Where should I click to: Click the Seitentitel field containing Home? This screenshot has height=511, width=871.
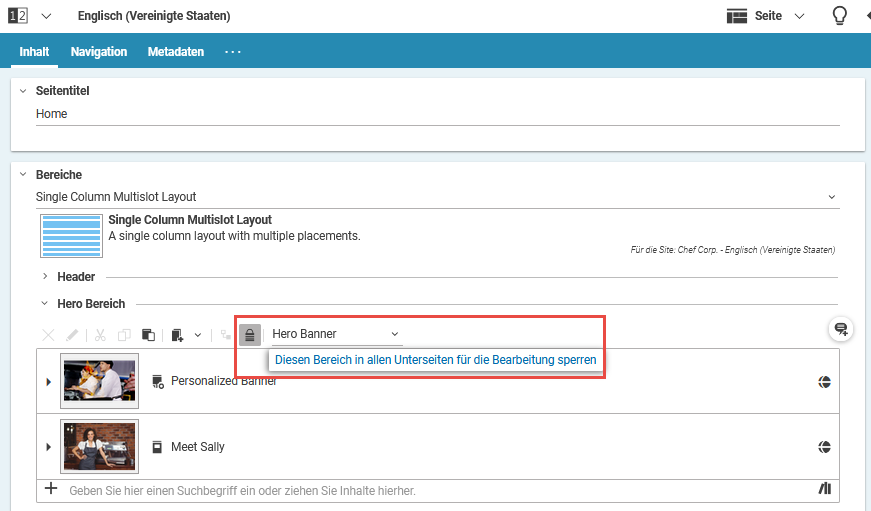(x=436, y=114)
